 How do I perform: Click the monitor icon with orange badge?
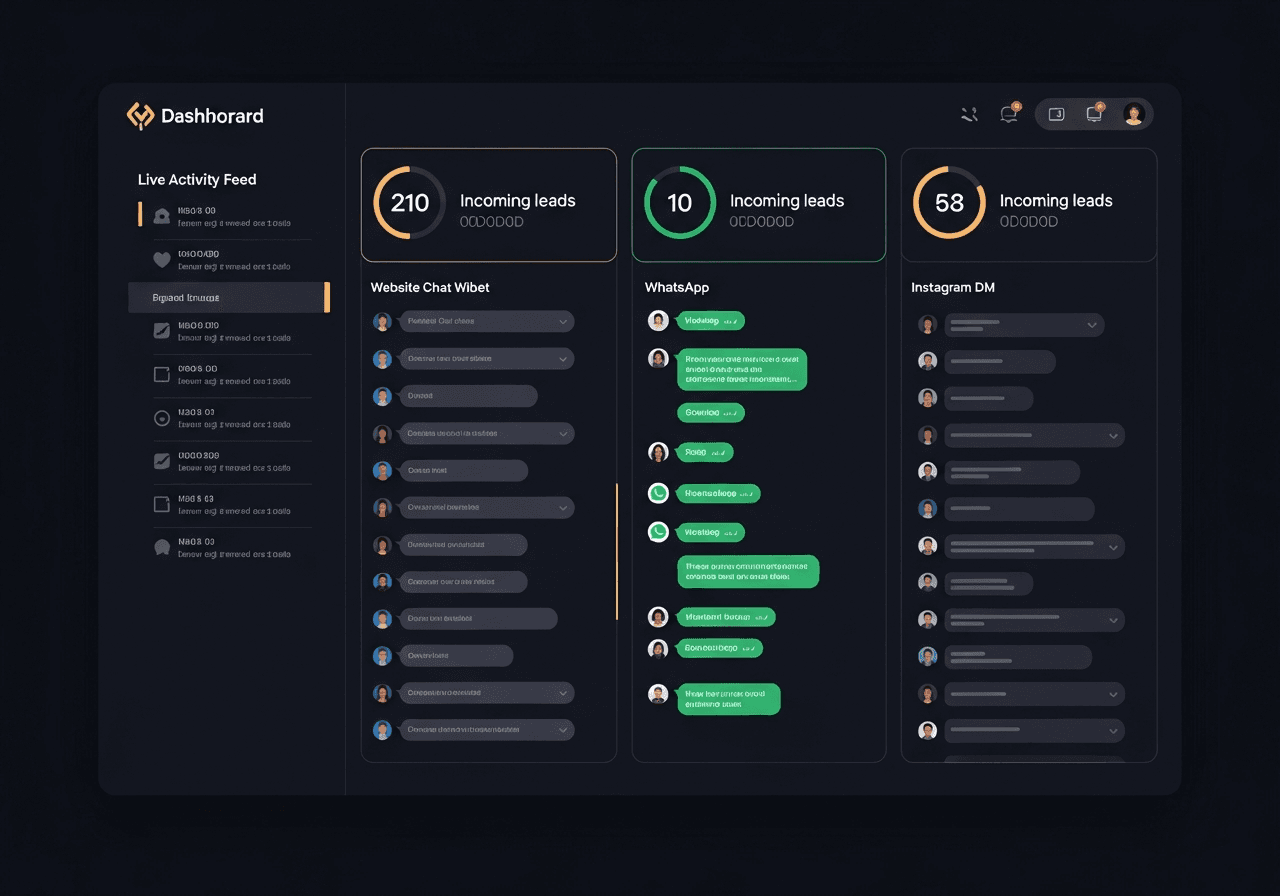[x=1095, y=113]
